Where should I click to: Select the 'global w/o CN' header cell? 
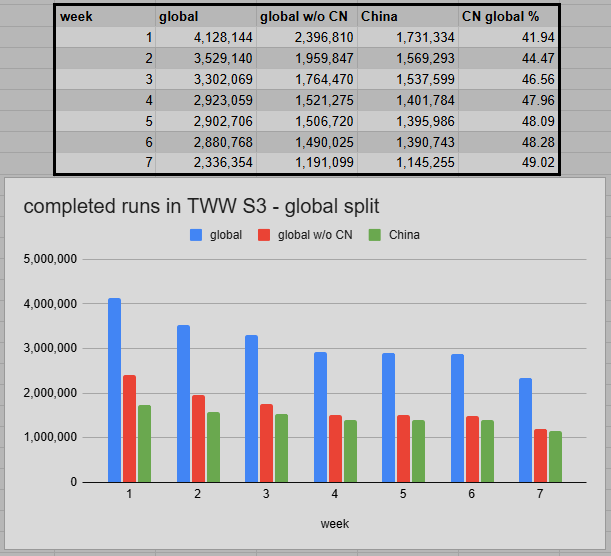(x=307, y=16)
